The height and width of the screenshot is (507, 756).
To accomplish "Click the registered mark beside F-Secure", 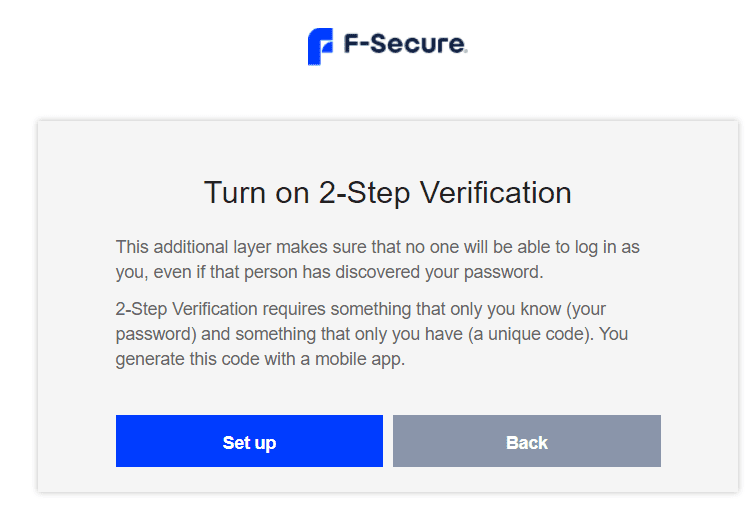I will click(465, 51).
